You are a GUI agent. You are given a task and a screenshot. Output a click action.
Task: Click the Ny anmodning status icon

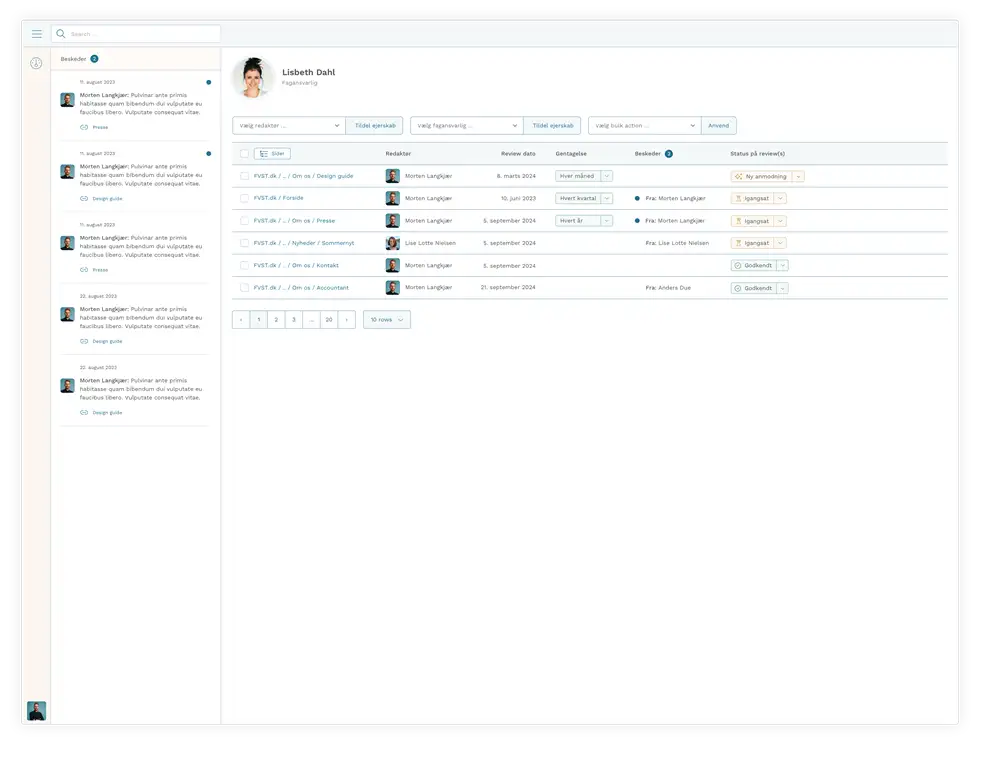[738, 177]
